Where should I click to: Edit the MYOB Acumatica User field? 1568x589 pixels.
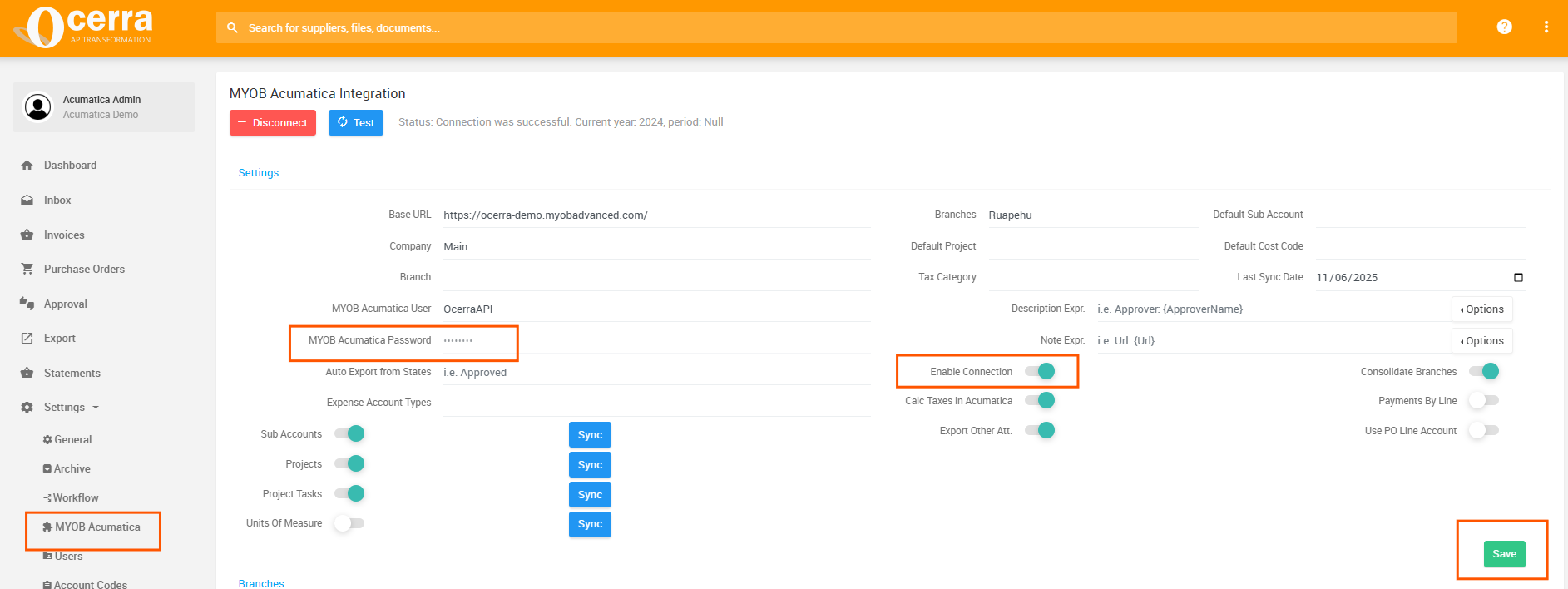click(x=656, y=309)
